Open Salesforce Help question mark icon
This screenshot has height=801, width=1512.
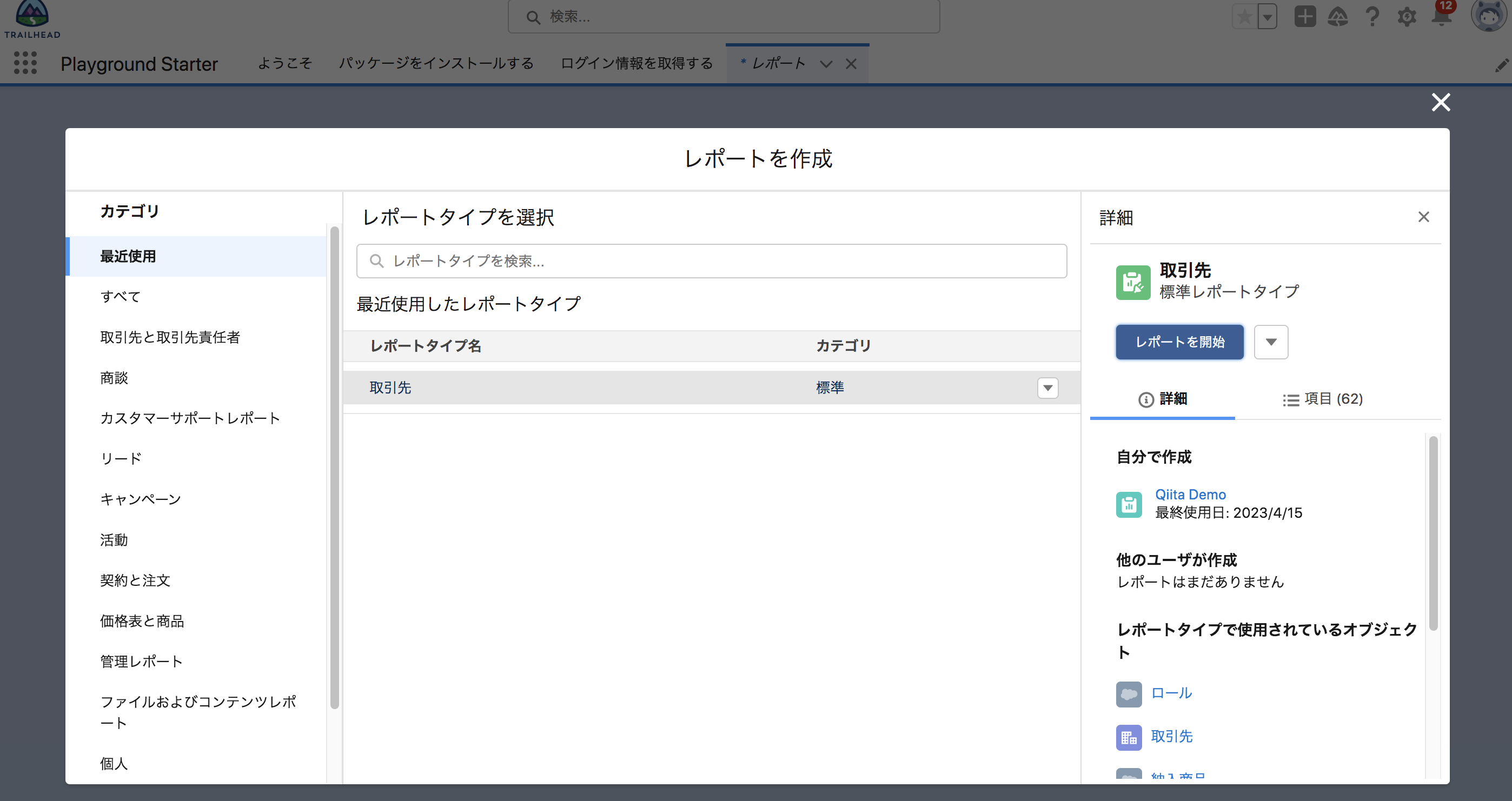[1372, 17]
